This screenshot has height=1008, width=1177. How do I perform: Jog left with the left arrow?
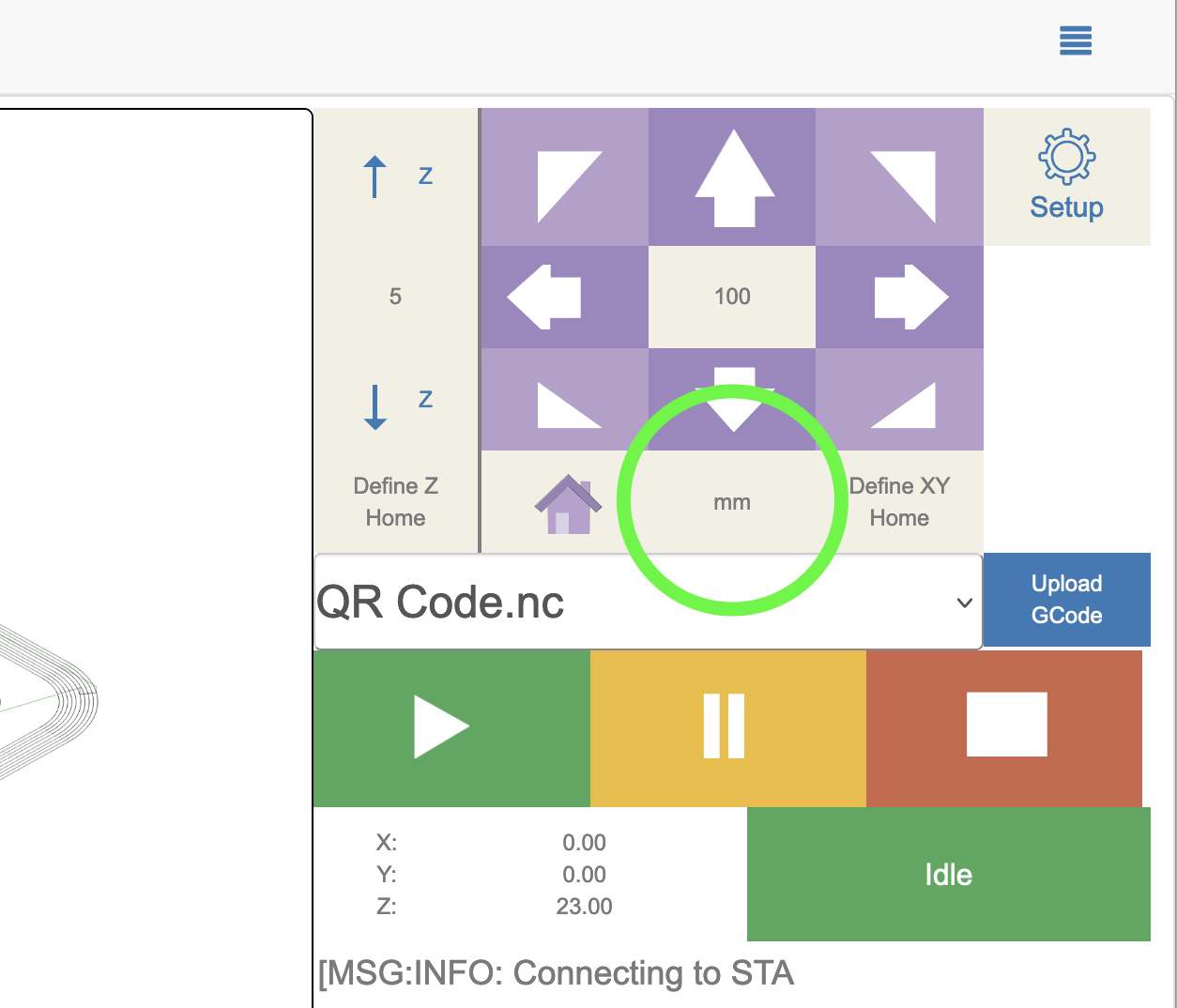pyautogui.click(x=565, y=298)
